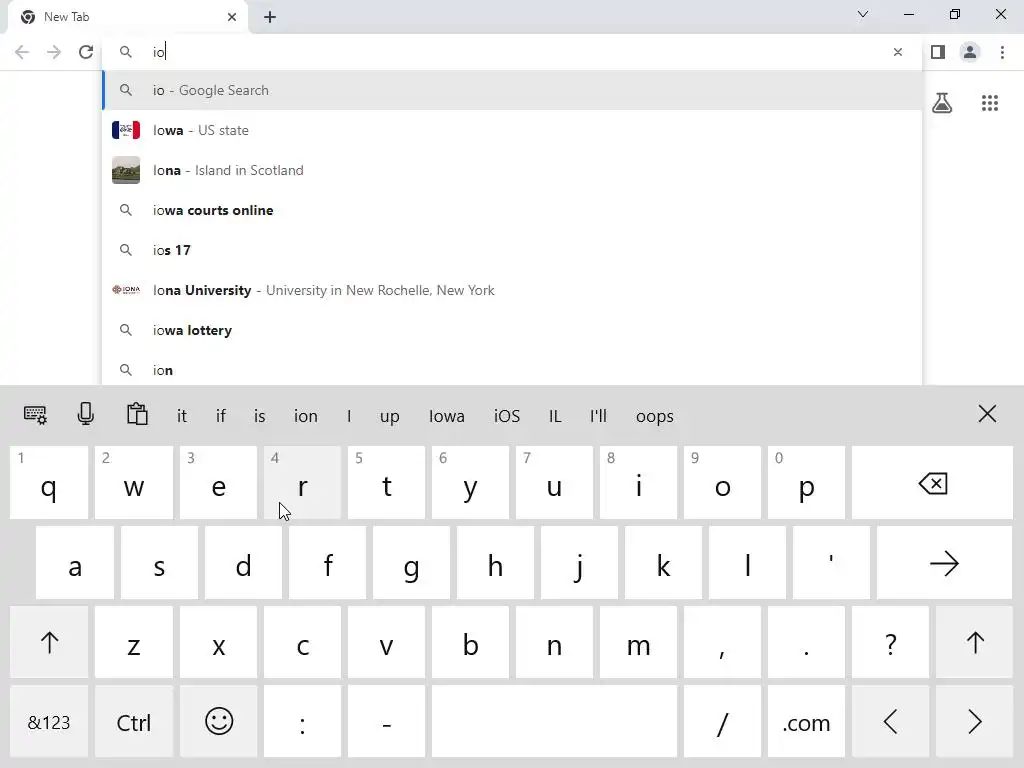Pick the word prediction 'it'
This screenshot has width=1024, height=768.
pyautogui.click(x=182, y=416)
